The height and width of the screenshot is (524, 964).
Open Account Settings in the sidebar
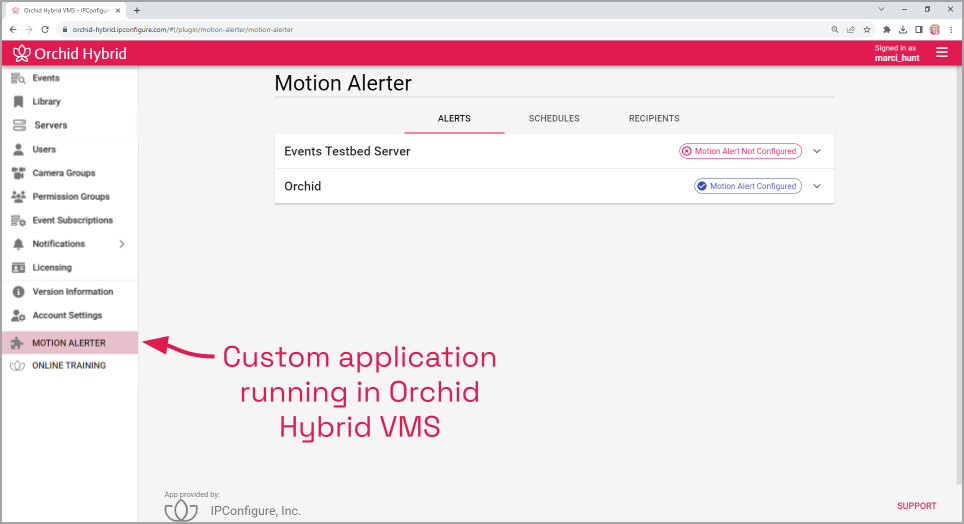69,316
